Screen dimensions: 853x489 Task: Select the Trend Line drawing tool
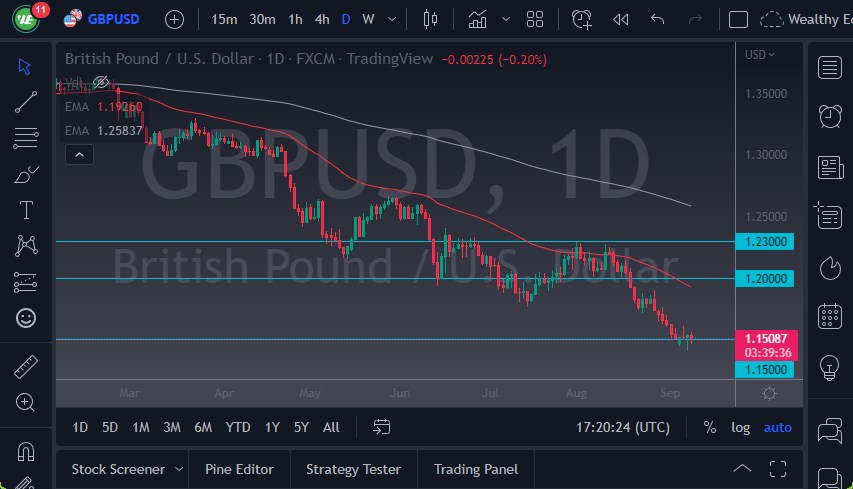point(26,100)
